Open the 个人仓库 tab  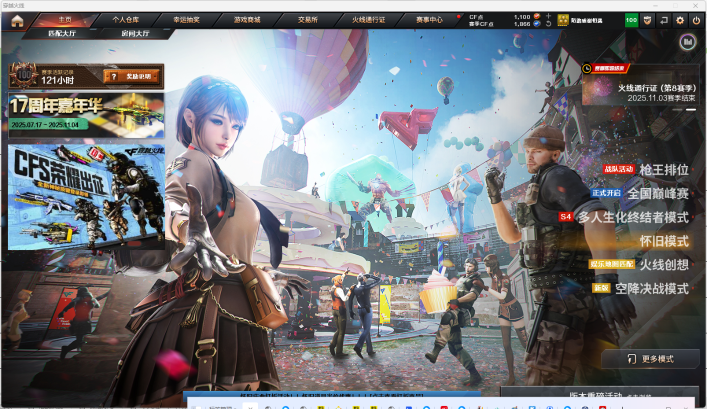pos(126,19)
